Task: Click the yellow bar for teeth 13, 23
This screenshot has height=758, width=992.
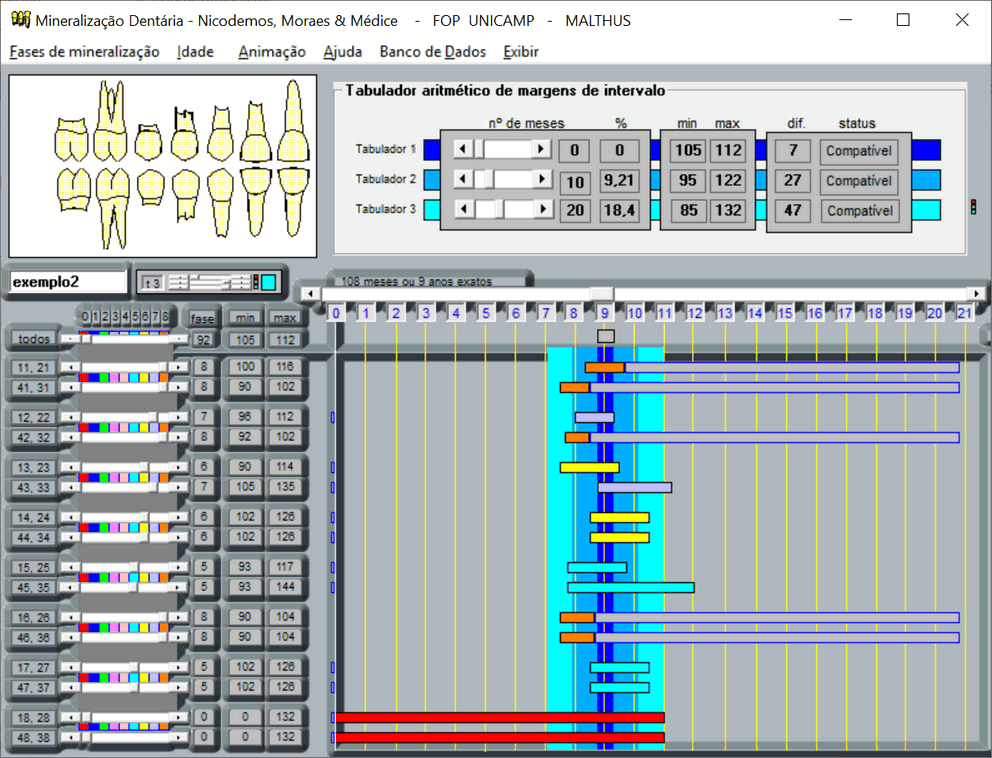Action: pos(590,468)
